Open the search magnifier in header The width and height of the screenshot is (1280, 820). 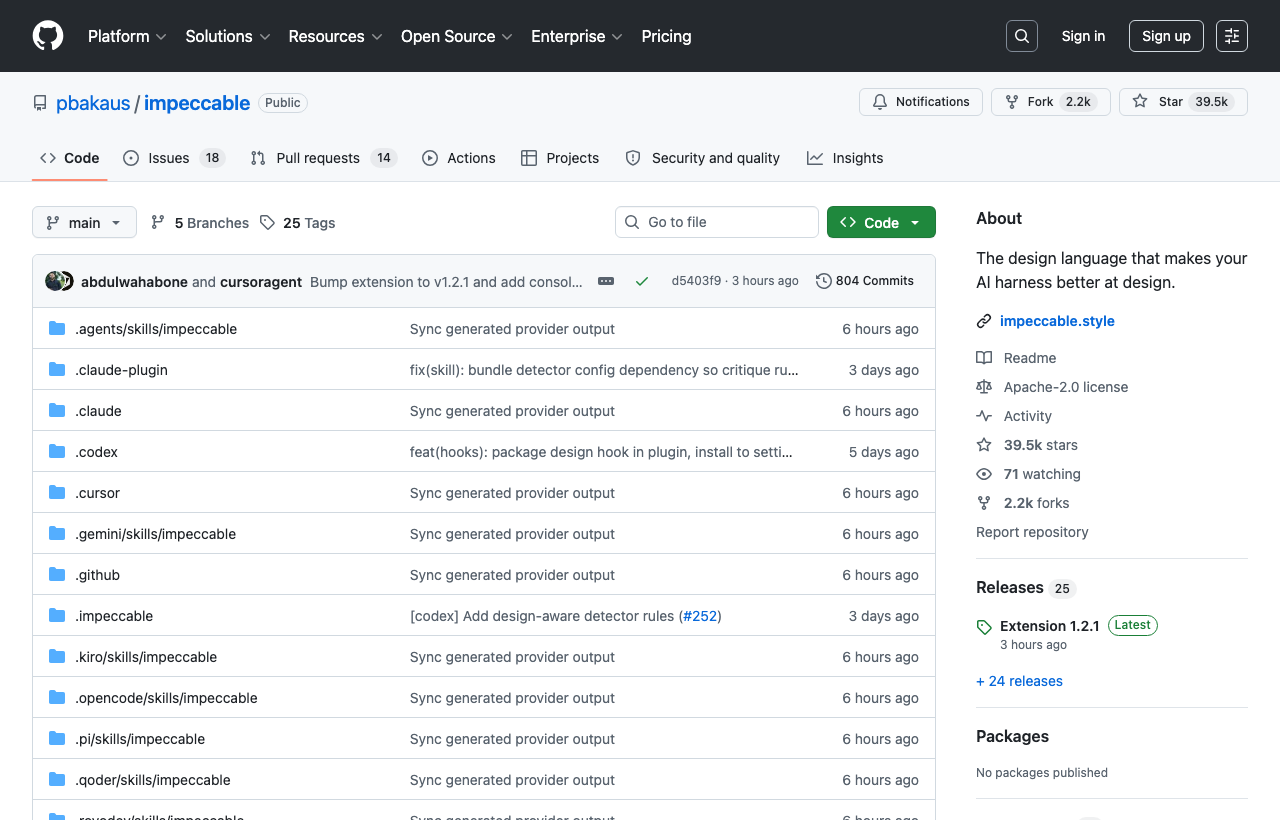[x=1022, y=36]
